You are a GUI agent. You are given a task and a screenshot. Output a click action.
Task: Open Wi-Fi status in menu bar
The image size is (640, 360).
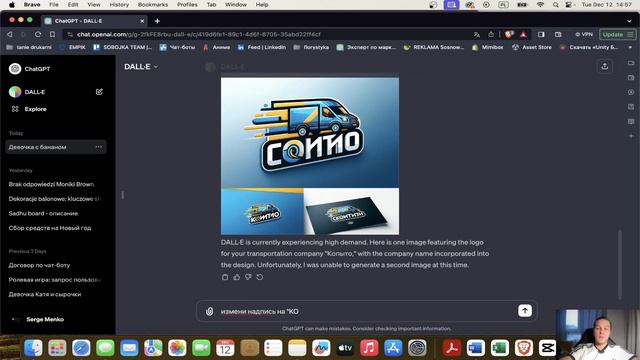[x=540, y=5]
